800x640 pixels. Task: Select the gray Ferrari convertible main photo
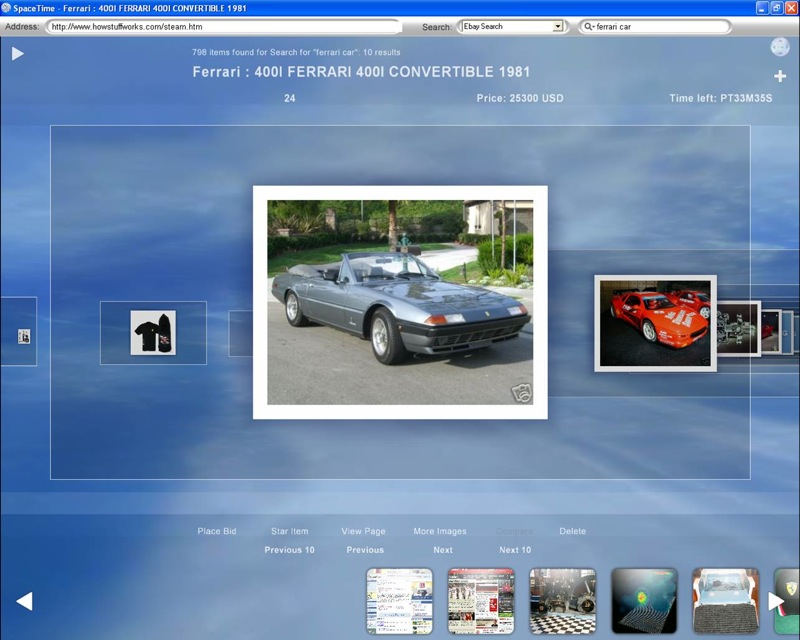[x=400, y=302]
